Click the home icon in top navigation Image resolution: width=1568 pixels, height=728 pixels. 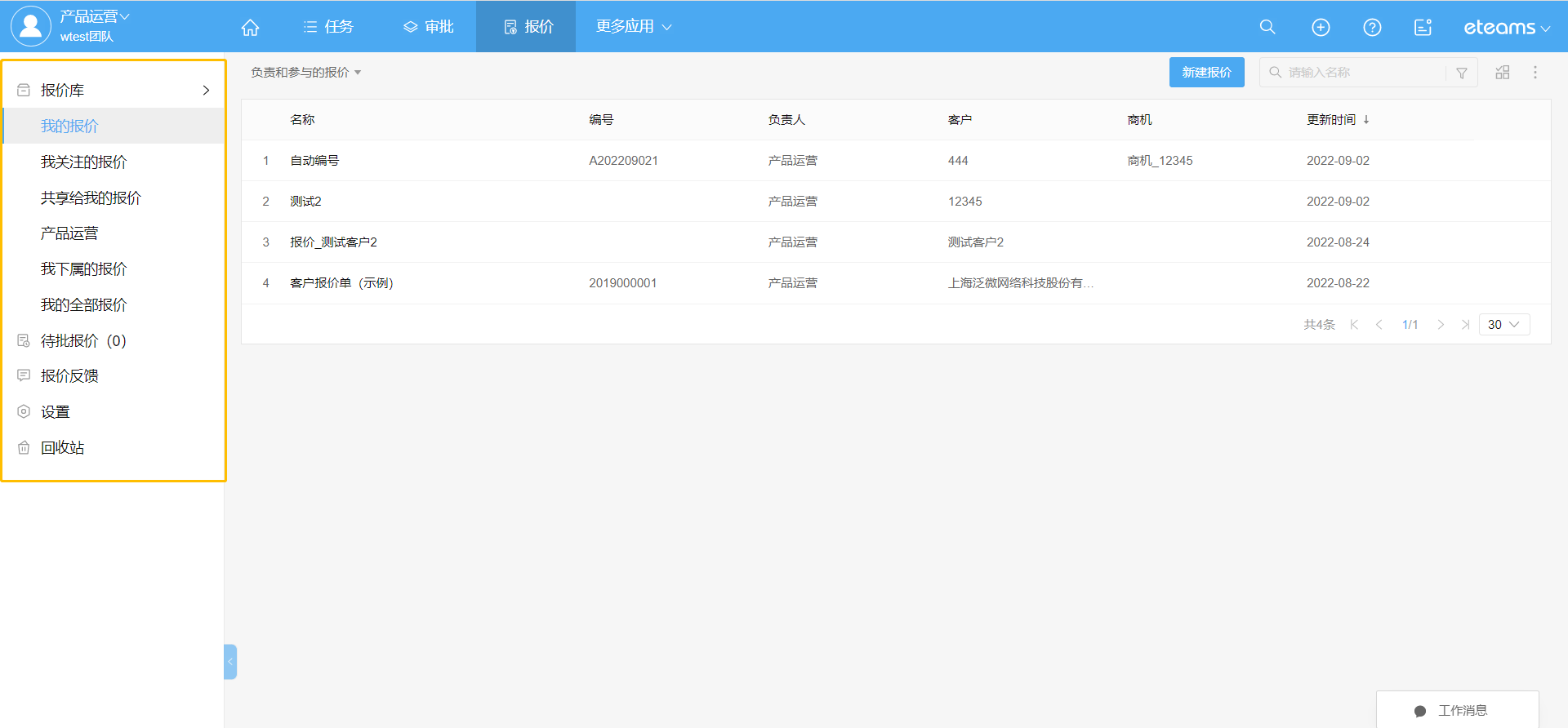coord(250,27)
